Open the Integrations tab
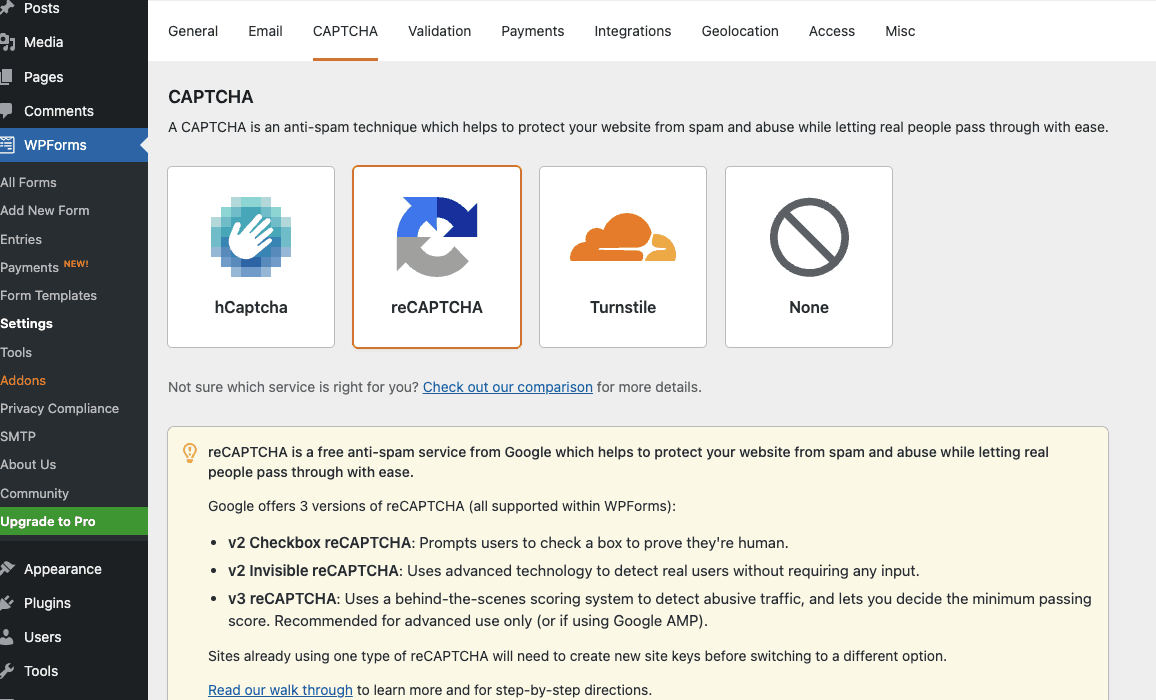 pos(633,31)
